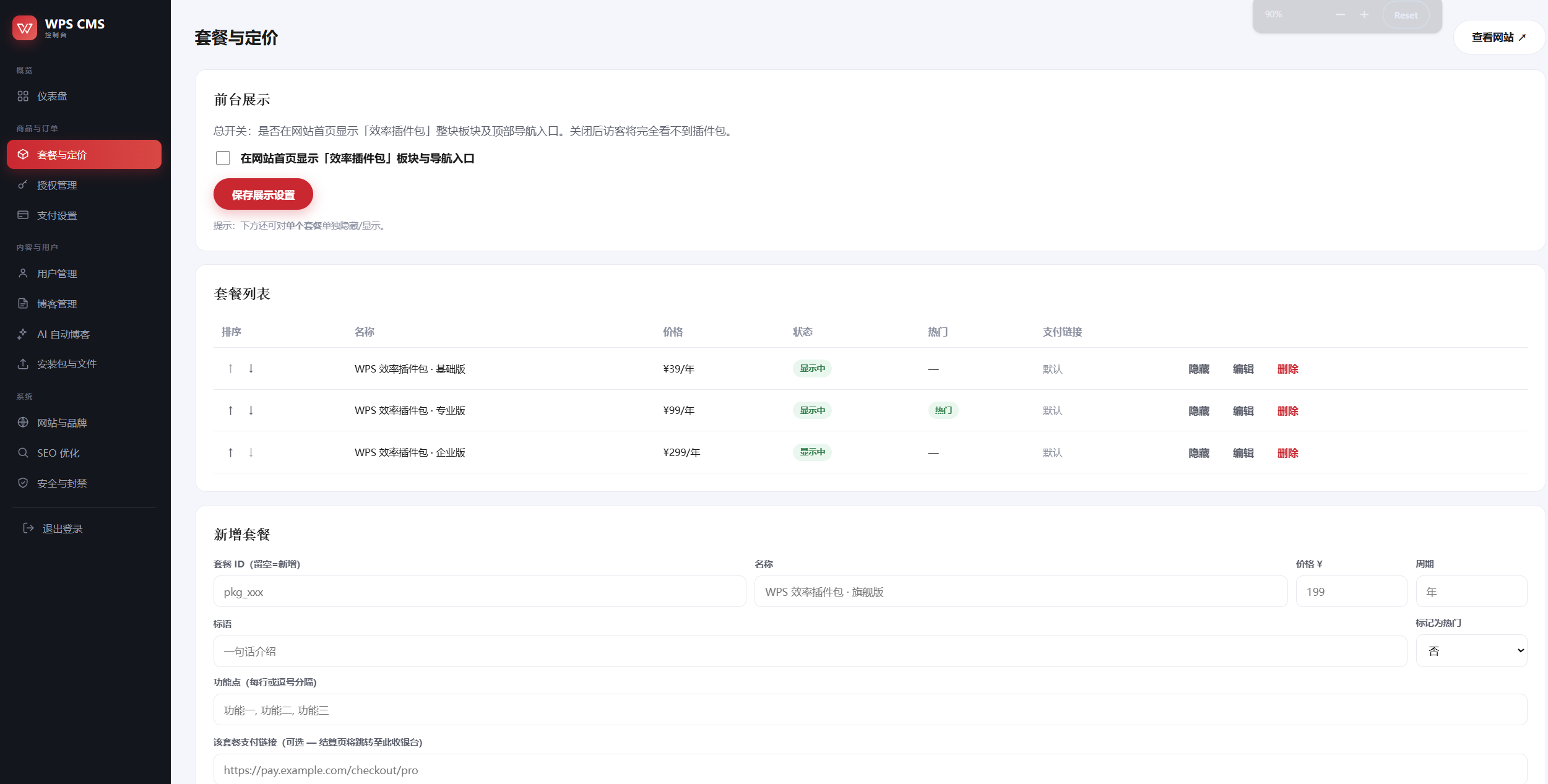
Task: Click the ¥99/年 price cell
Action: pyautogui.click(x=678, y=410)
